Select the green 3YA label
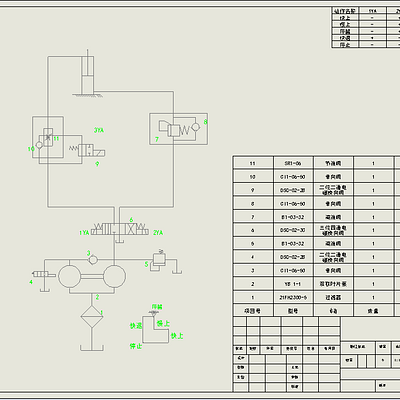 point(99,130)
